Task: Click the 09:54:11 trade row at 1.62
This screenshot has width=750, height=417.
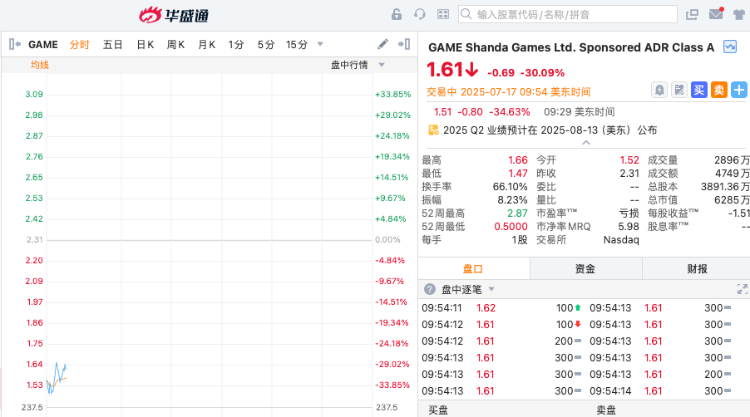Action: tap(501, 308)
